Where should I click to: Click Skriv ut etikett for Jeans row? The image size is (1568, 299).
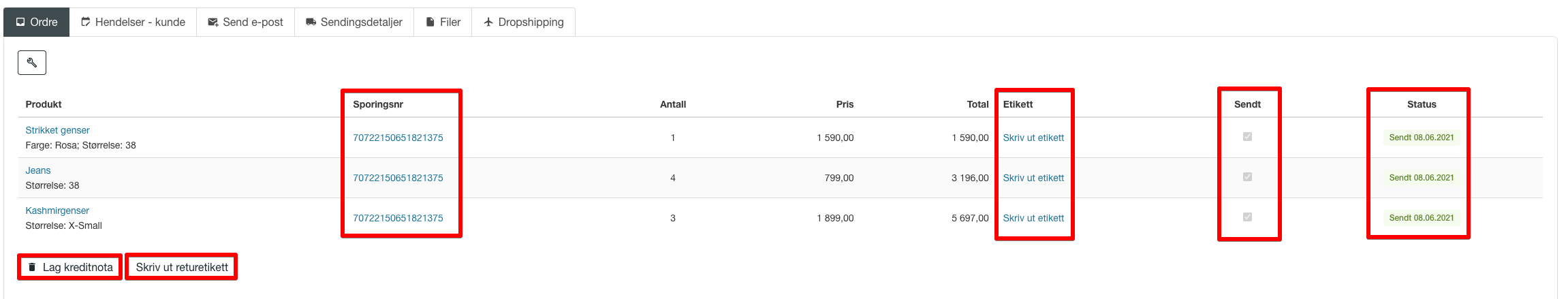point(1033,178)
